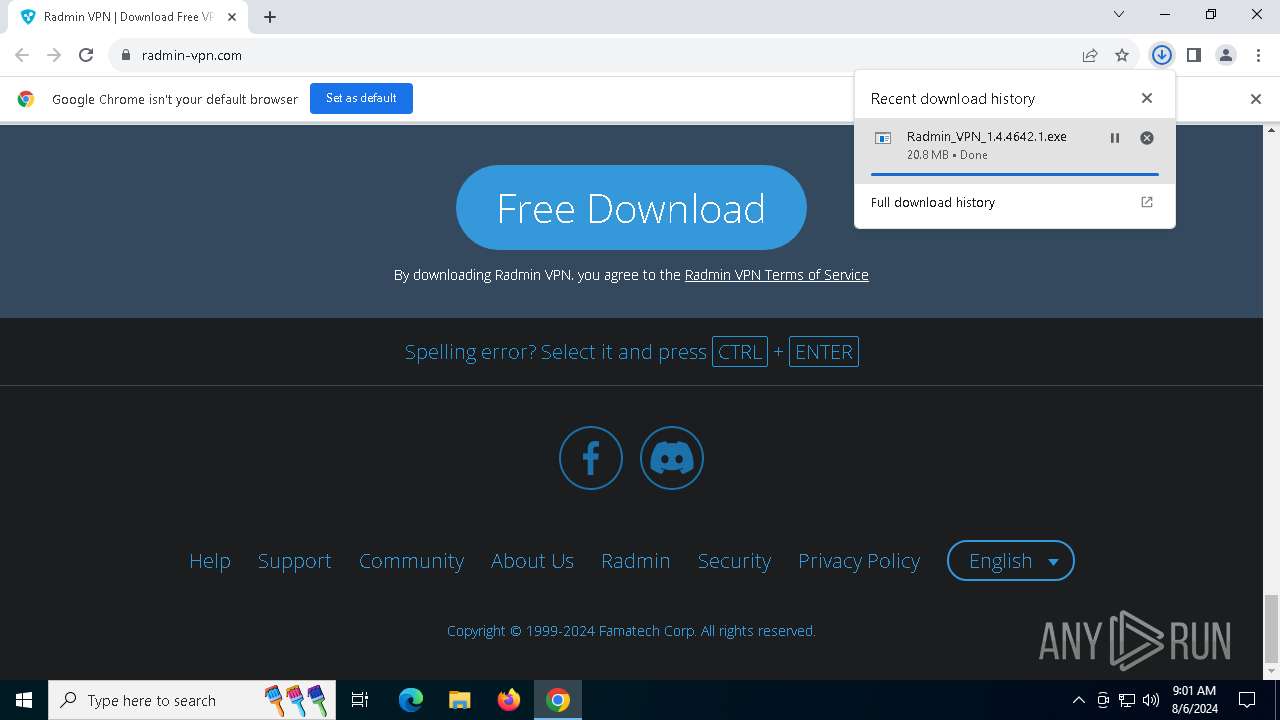Click the Chrome downloads toolbar icon
Screen dimensions: 1280x720
[1161, 55]
